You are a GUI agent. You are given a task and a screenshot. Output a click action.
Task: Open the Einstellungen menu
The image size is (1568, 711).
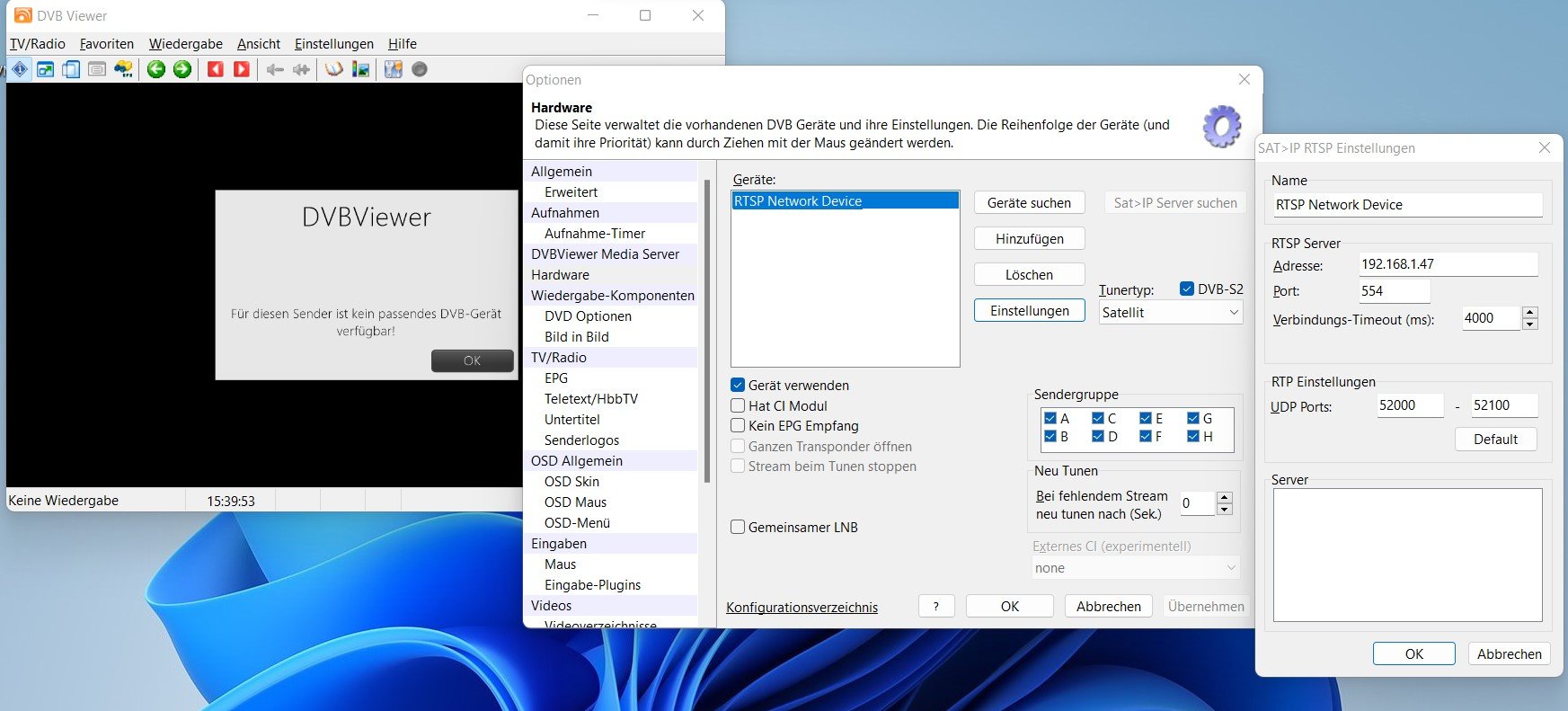[333, 43]
